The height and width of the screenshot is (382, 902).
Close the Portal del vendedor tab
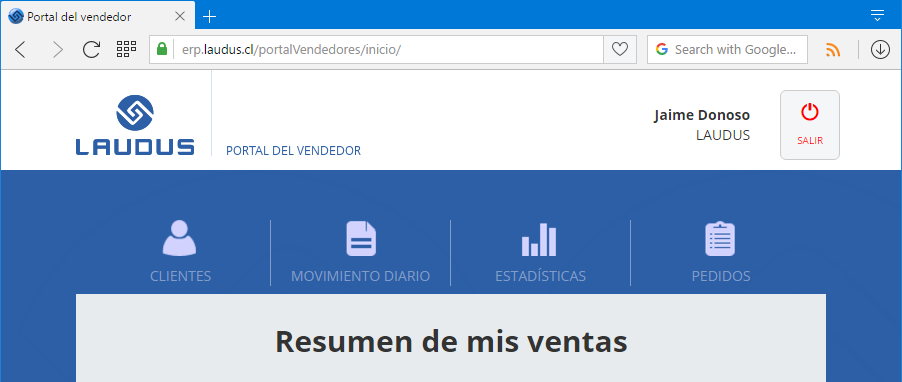click(x=179, y=17)
